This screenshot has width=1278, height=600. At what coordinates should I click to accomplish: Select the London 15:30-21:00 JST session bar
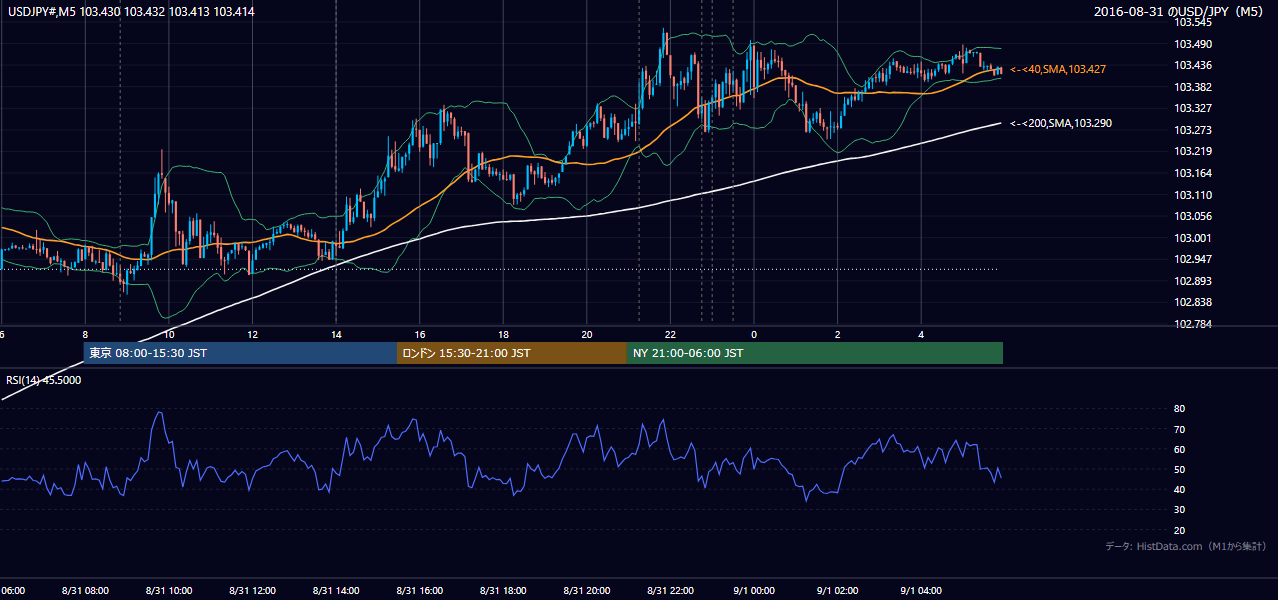(512, 353)
